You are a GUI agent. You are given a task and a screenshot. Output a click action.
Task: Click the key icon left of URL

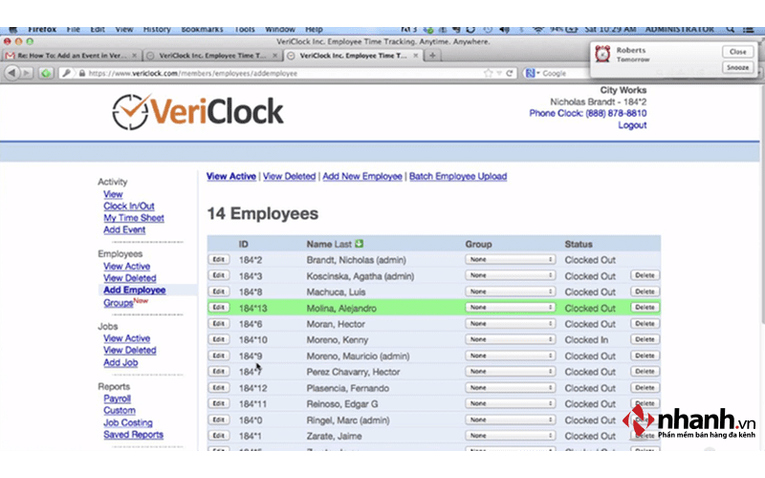(66, 73)
